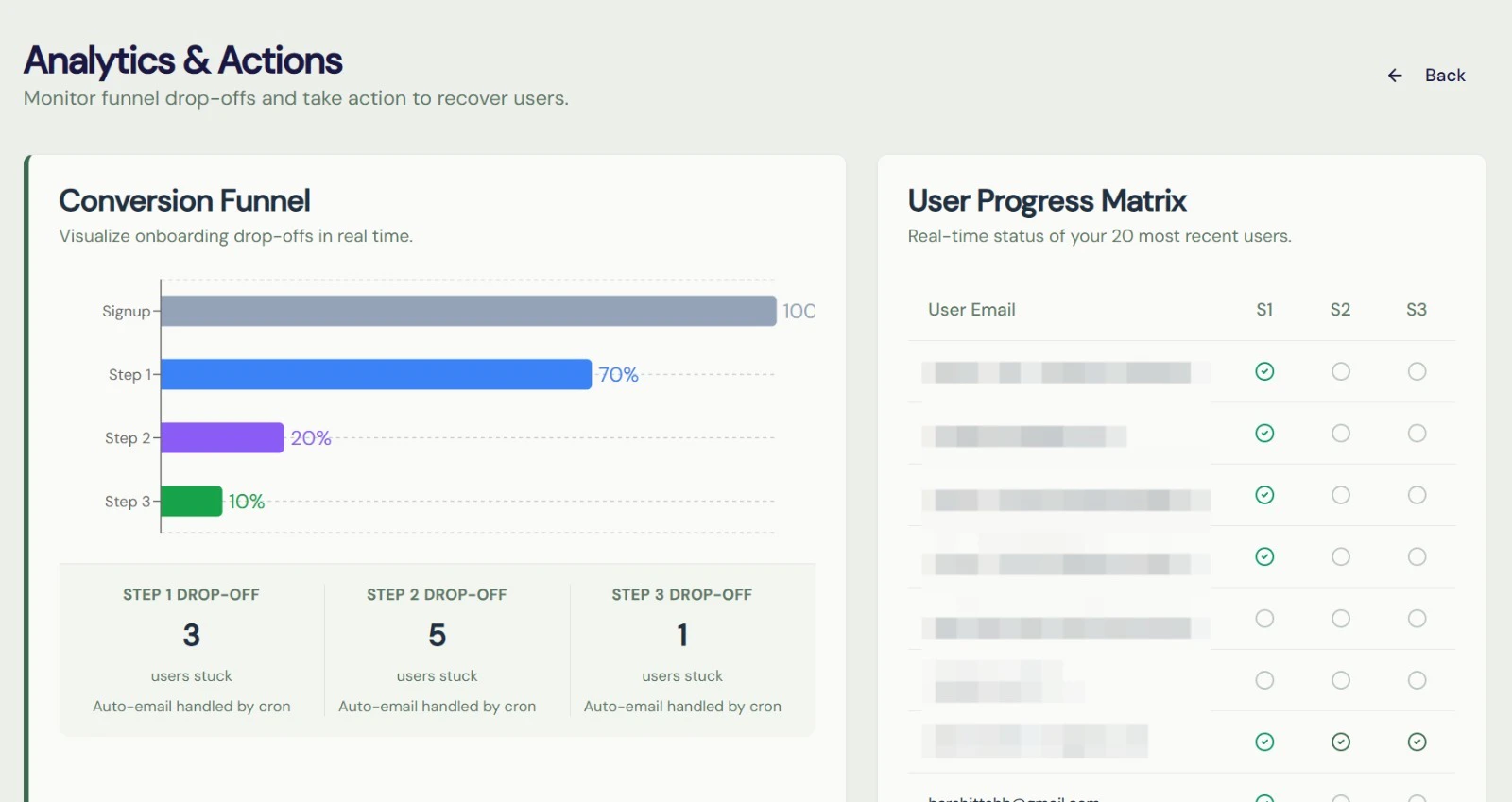Select the purple Step 2 funnel bar
The width and height of the screenshot is (1512, 802).
point(223,437)
